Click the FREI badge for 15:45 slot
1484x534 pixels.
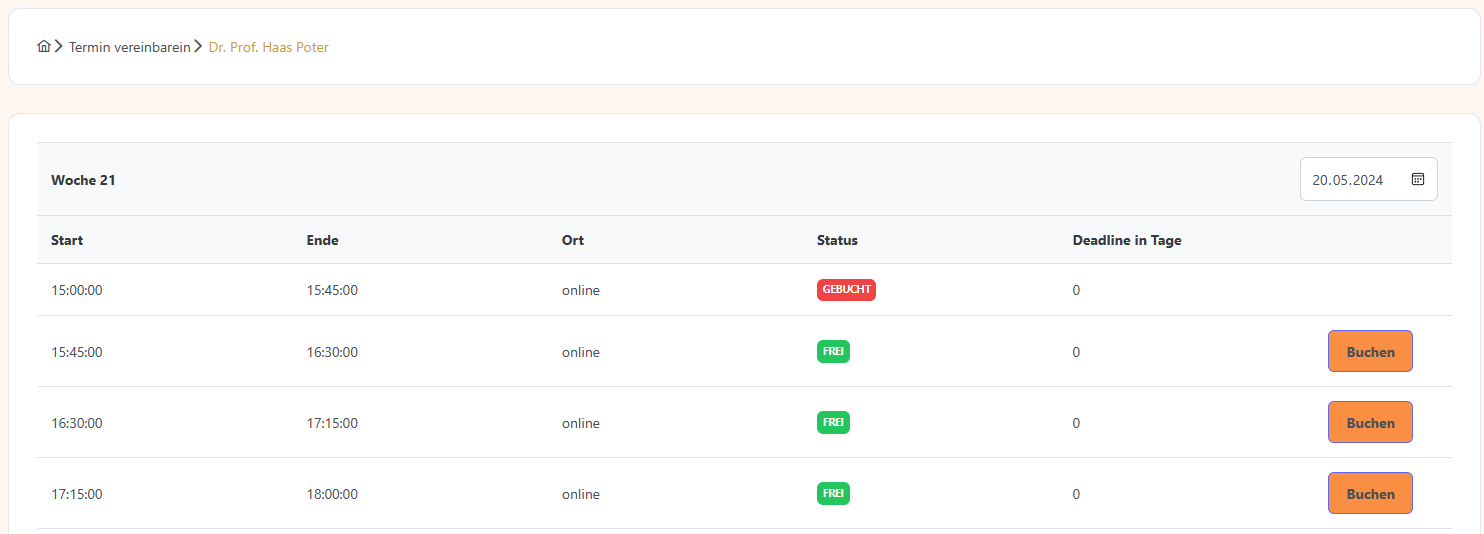(833, 352)
